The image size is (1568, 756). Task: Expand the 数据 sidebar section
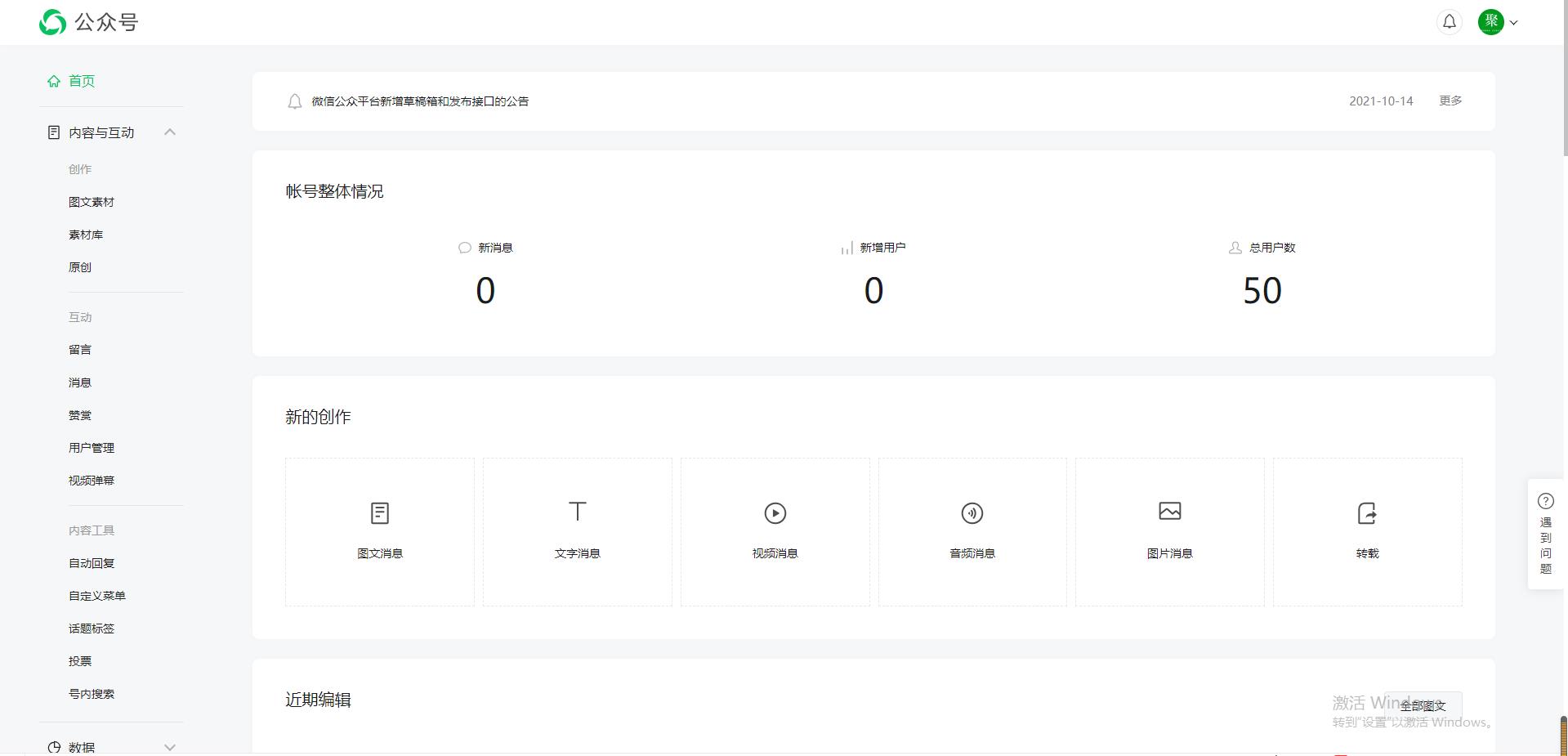point(170,747)
